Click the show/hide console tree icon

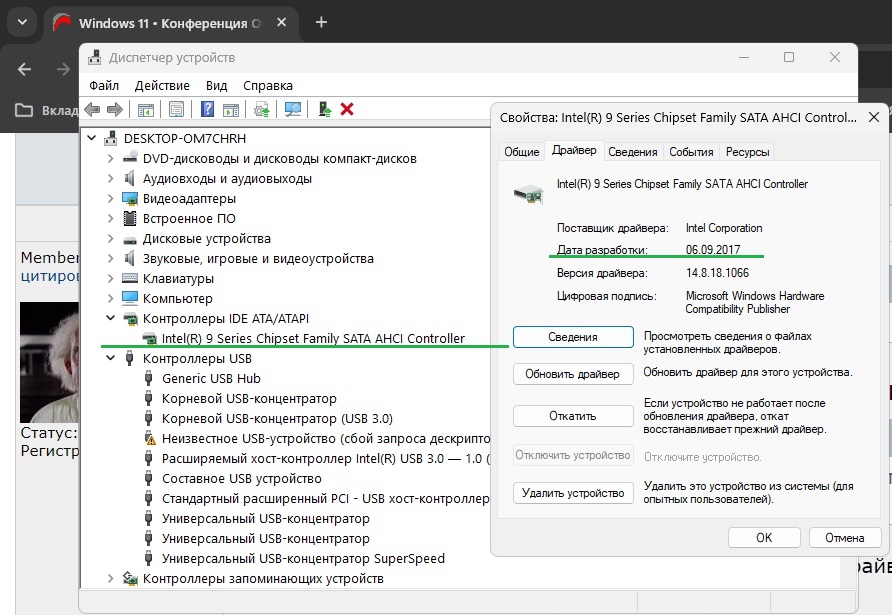click(146, 109)
